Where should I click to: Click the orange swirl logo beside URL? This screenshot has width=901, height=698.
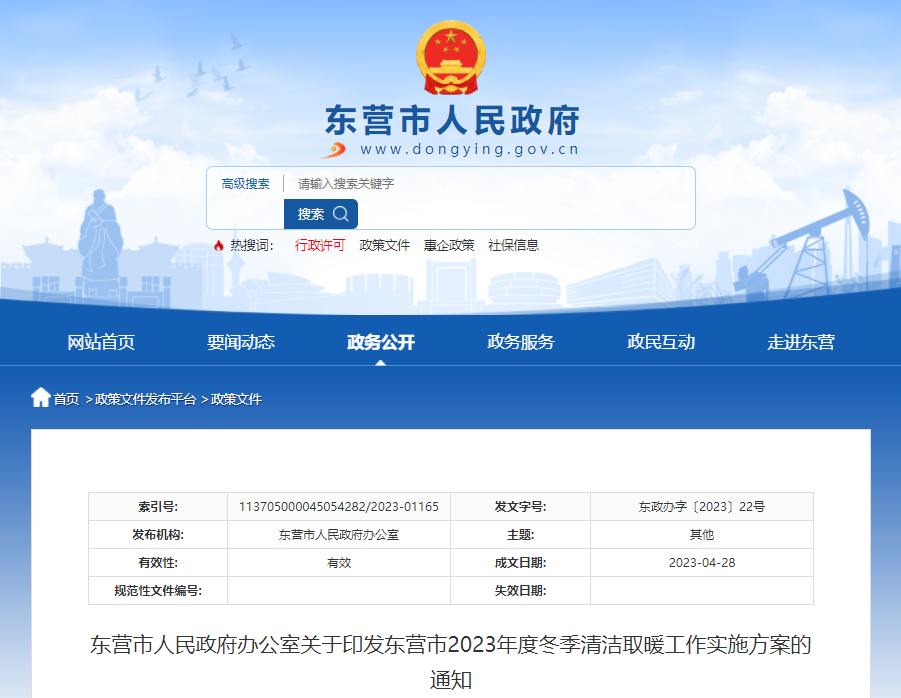click(x=333, y=150)
